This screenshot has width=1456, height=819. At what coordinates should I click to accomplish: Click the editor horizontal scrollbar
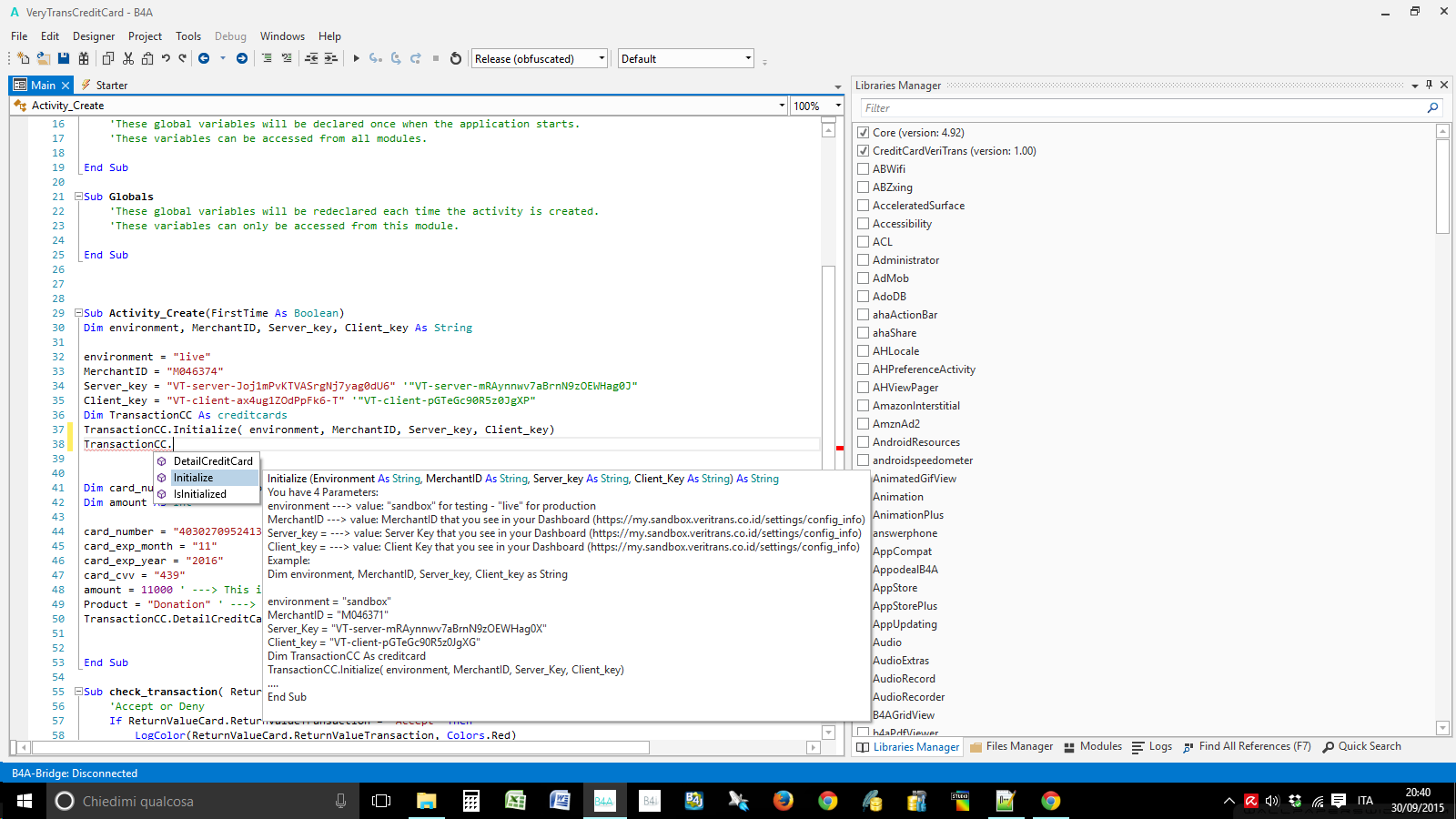tap(340, 748)
